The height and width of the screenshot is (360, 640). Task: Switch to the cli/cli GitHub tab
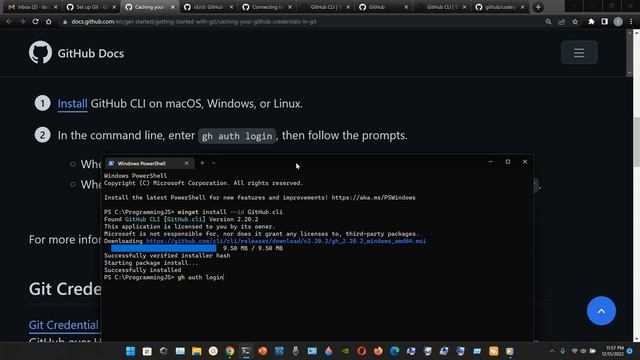tap(208, 7)
